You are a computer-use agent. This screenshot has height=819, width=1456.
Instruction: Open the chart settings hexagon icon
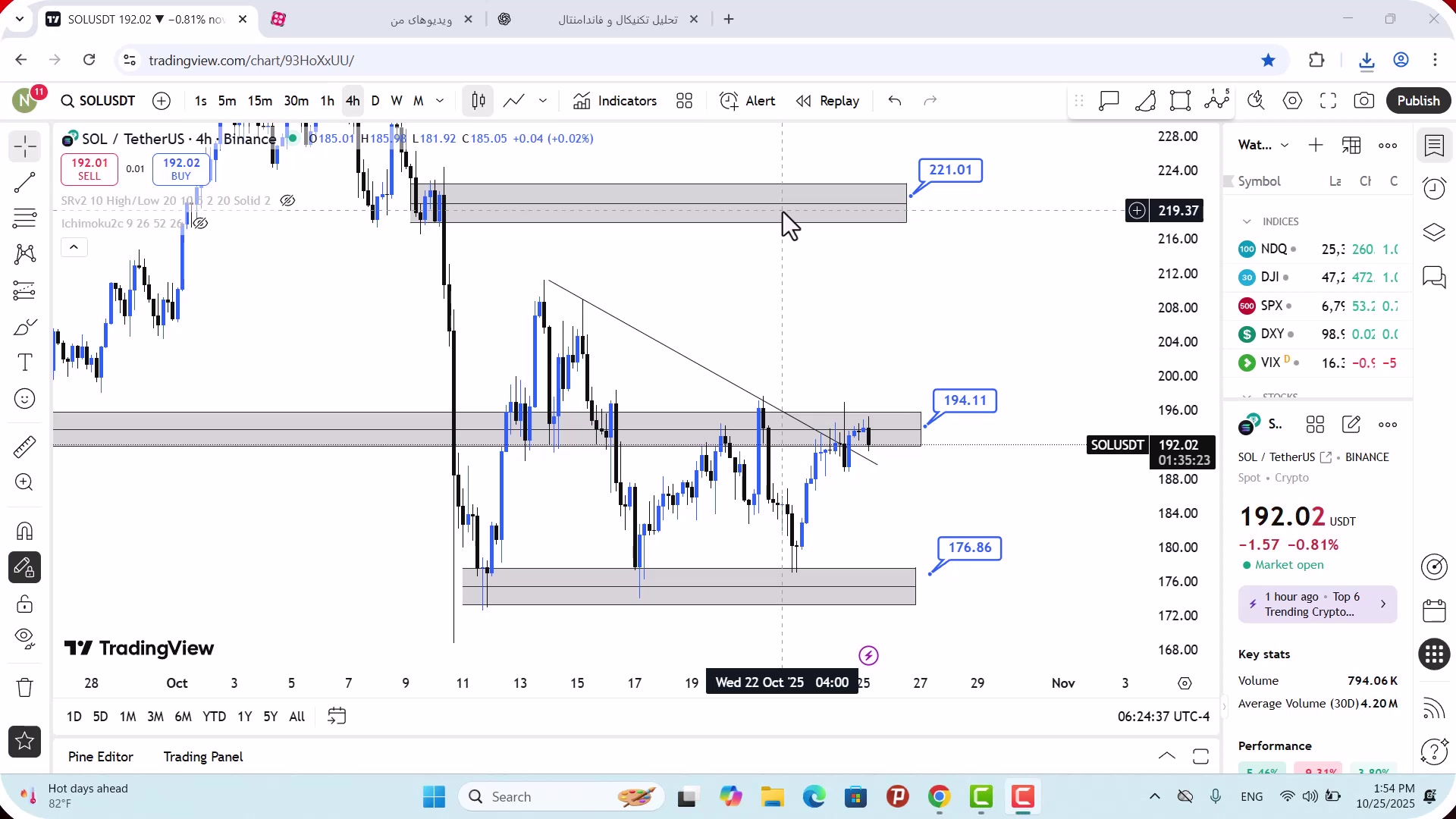click(1293, 101)
